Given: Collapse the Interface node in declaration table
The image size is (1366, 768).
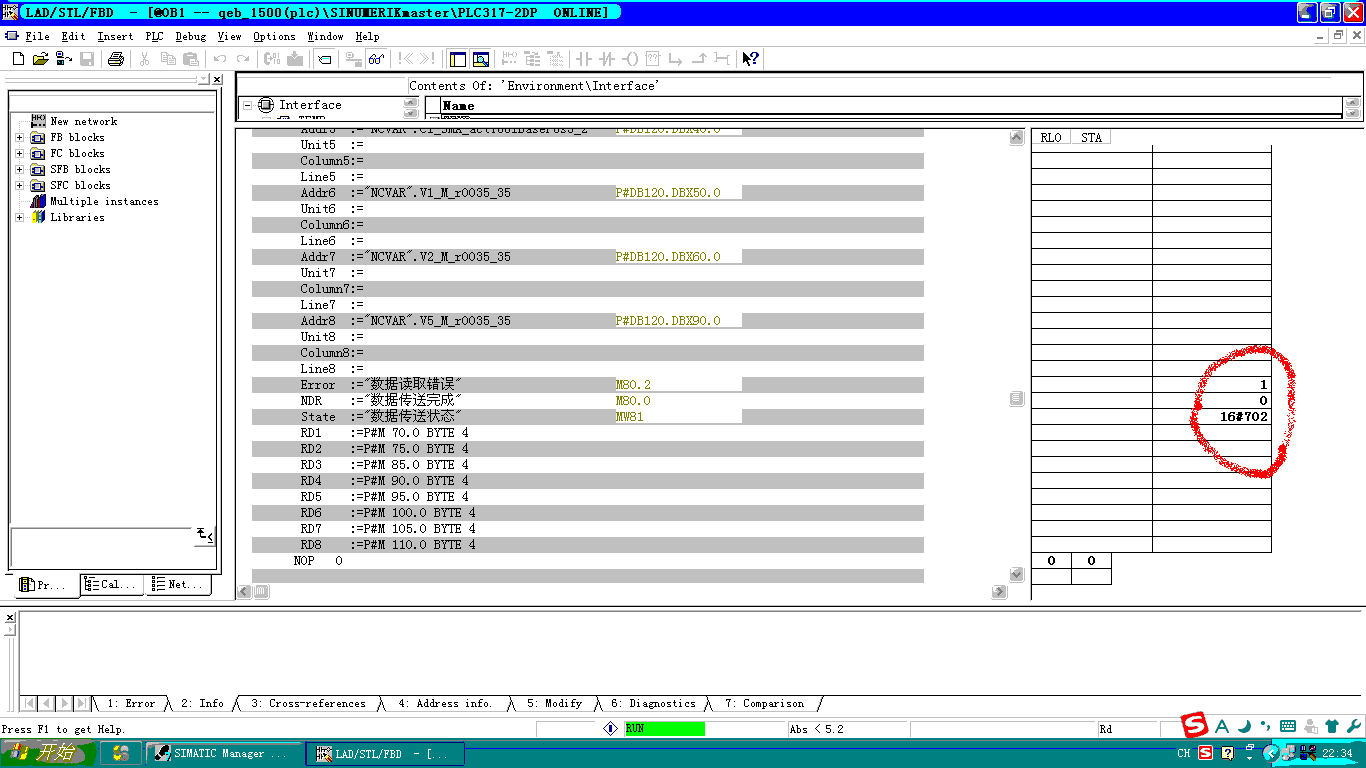Looking at the screenshot, I should pyautogui.click(x=247, y=105).
